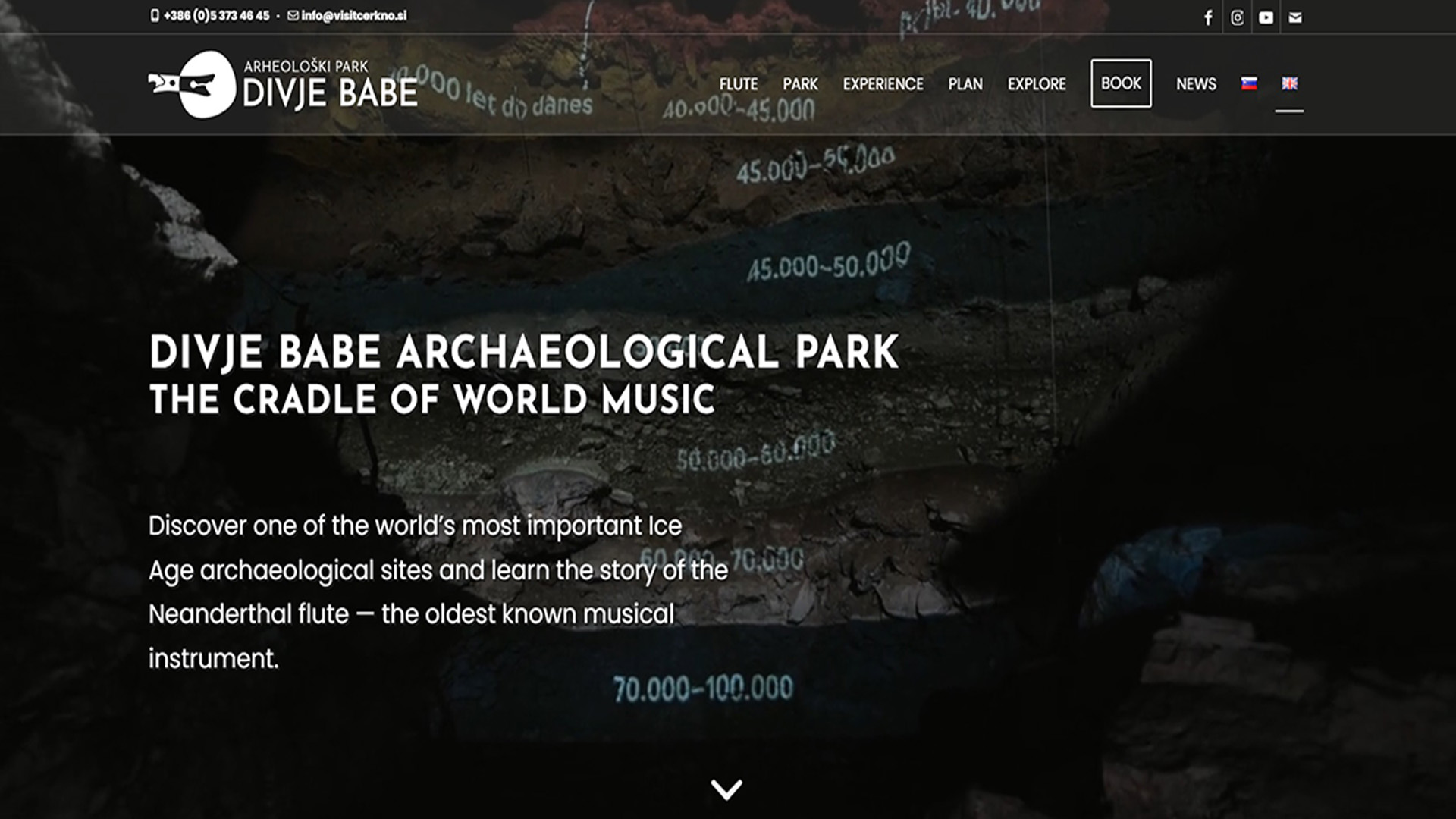Click the BOOK button
1456x819 pixels.
1121,83
